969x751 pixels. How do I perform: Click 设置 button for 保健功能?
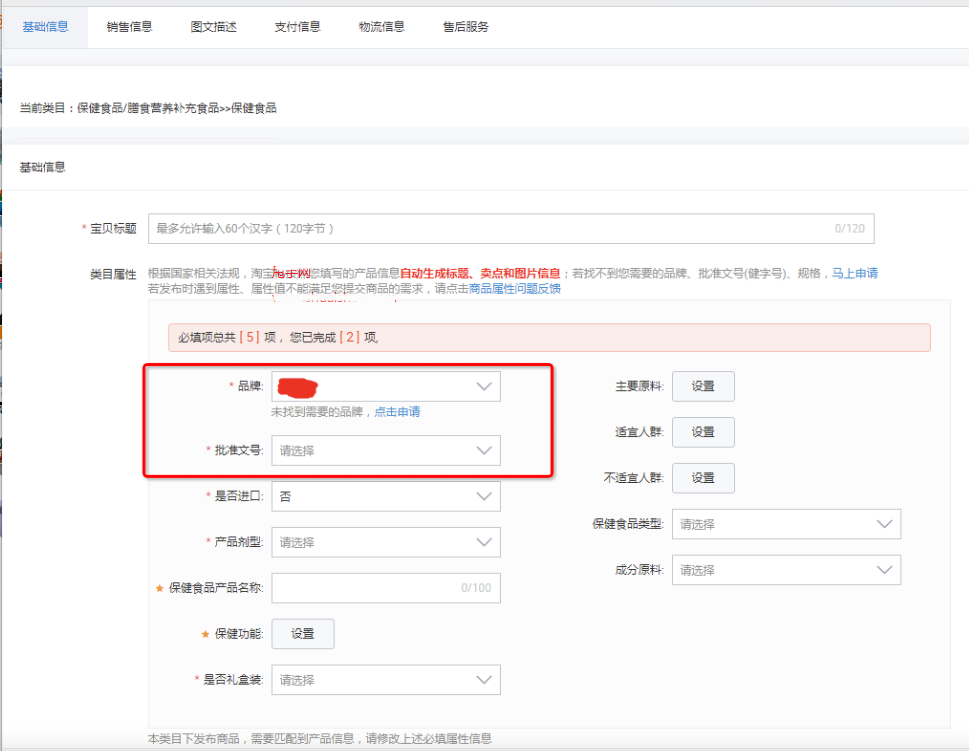pos(302,634)
